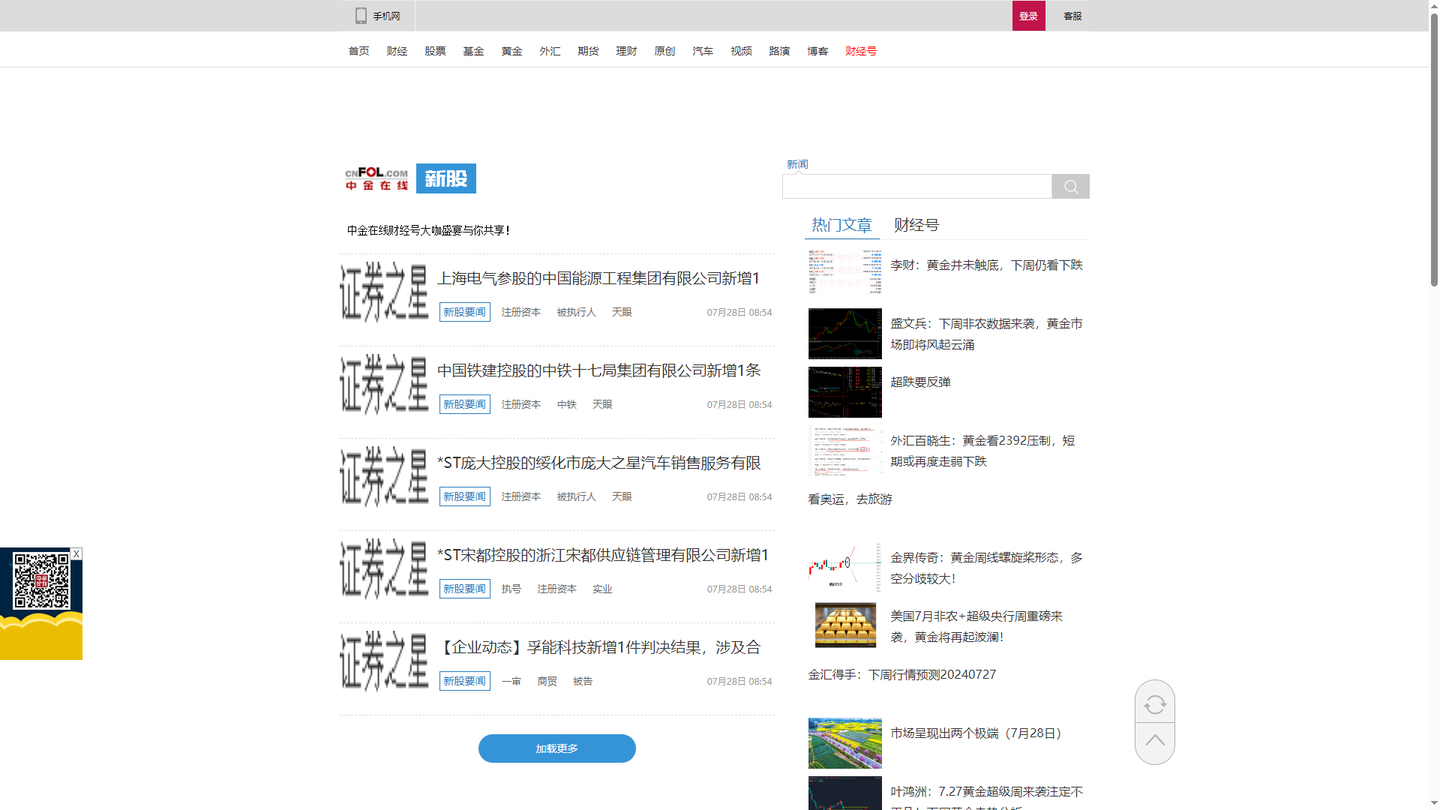Open the 汽车 navigation item

pos(703,51)
